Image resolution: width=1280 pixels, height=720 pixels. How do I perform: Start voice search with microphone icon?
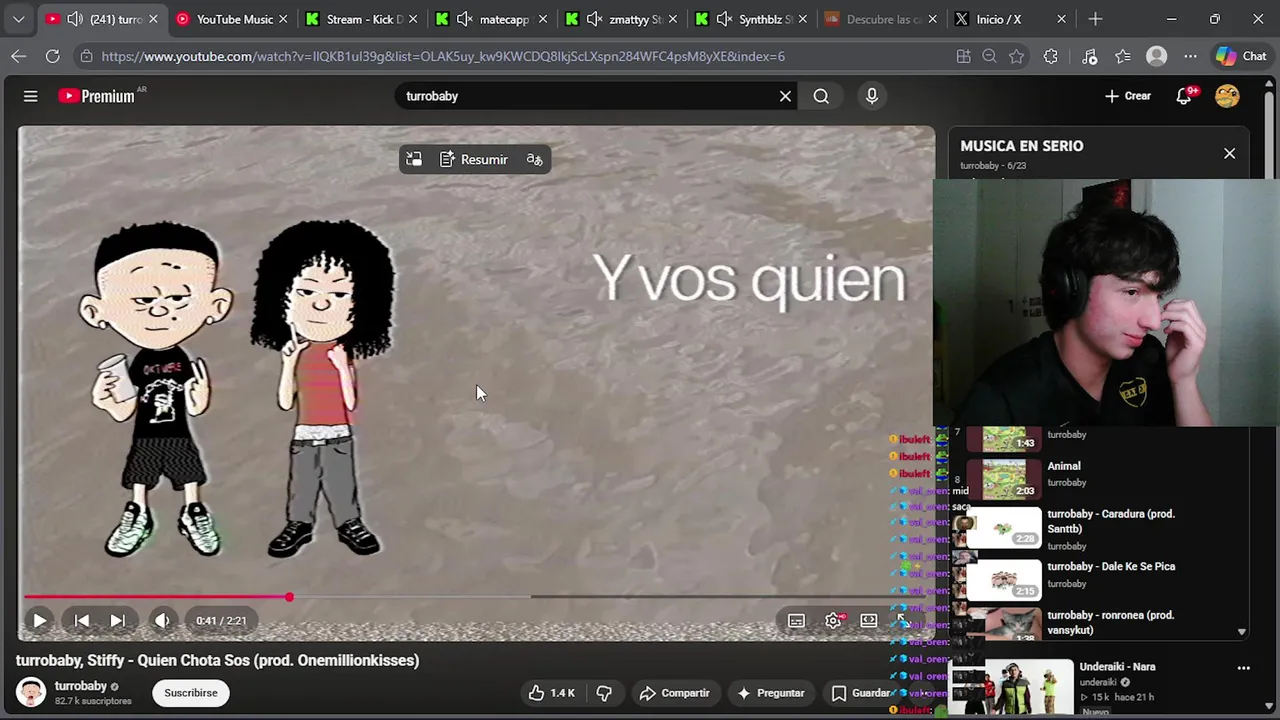point(872,96)
